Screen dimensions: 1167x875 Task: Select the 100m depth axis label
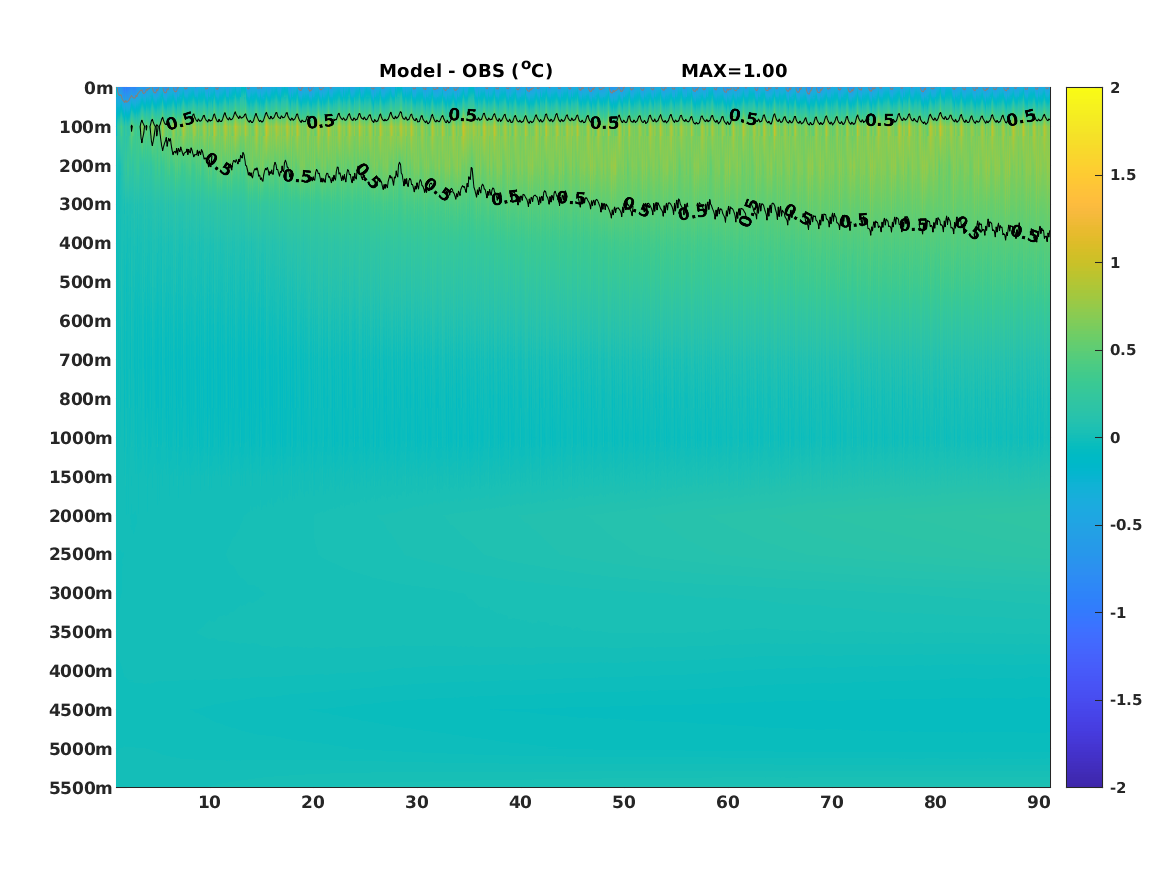pos(86,127)
